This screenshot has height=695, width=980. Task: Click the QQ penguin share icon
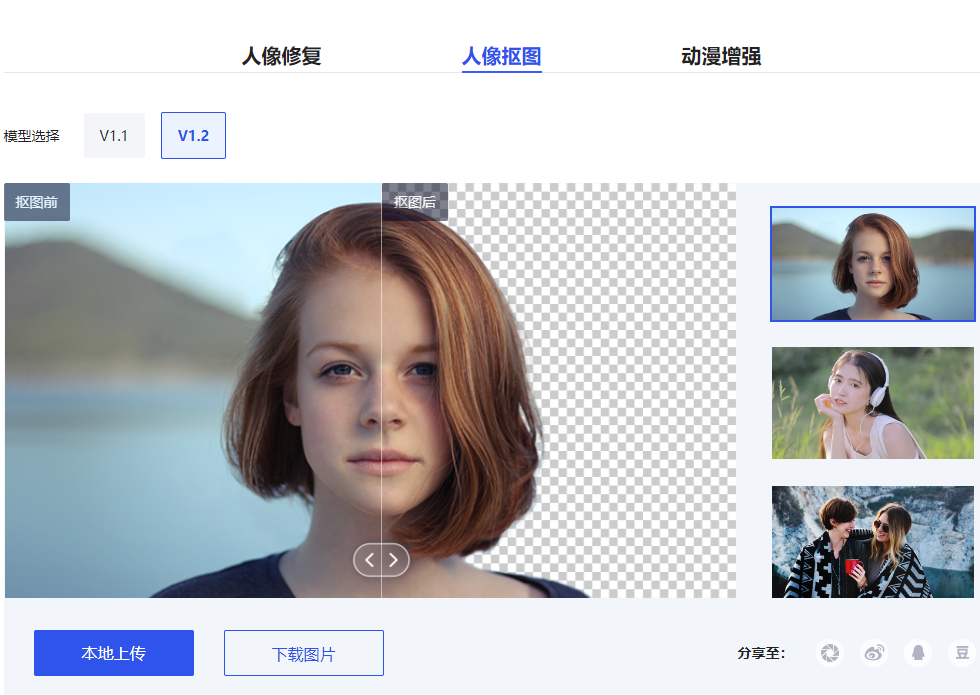(918, 653)
